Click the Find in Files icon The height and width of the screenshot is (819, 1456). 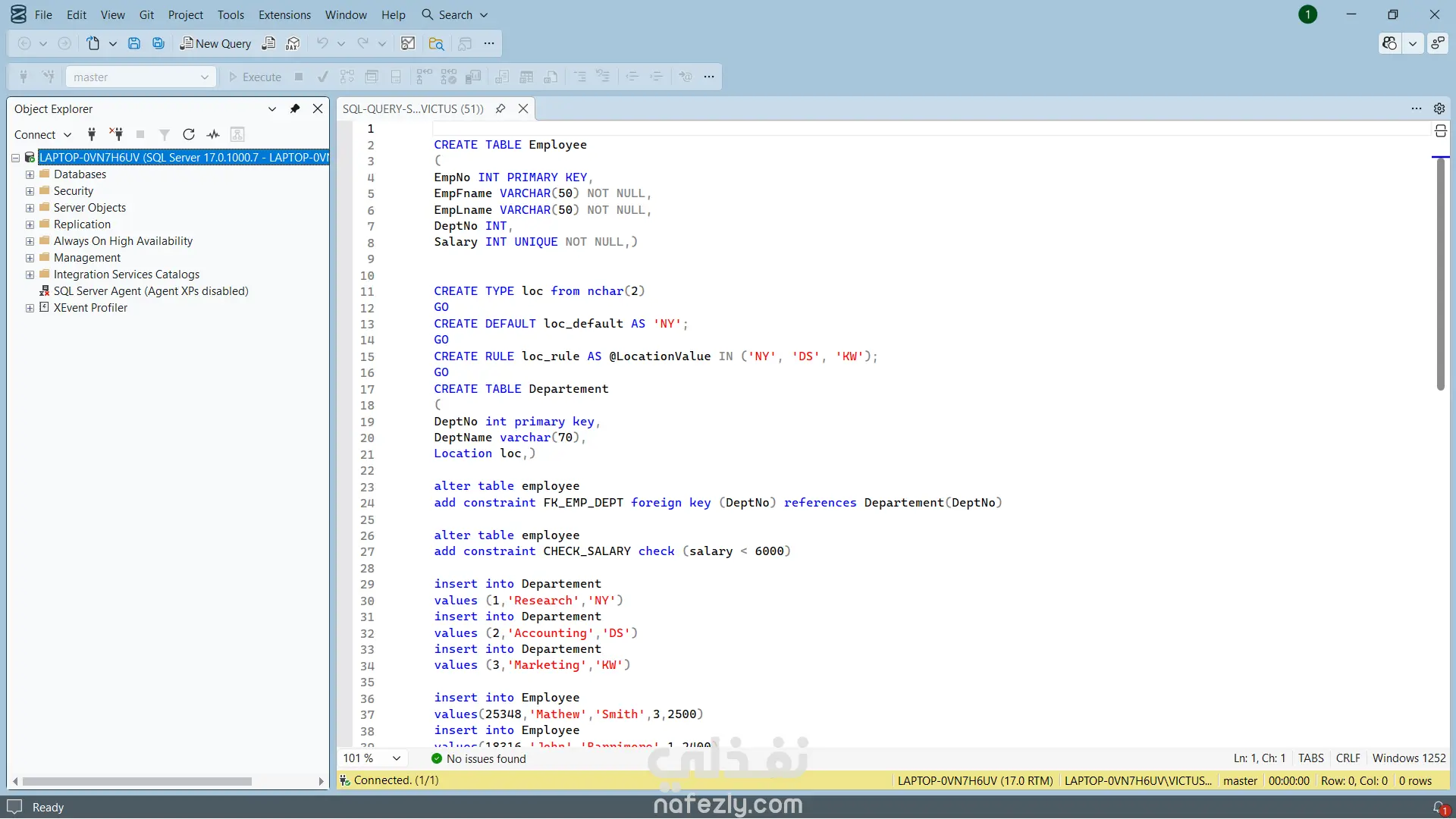(436, 43)
